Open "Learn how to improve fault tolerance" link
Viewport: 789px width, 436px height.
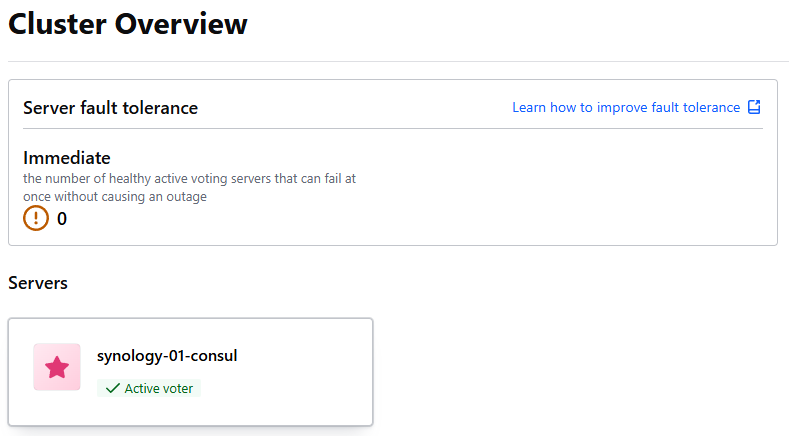point(626,107)
